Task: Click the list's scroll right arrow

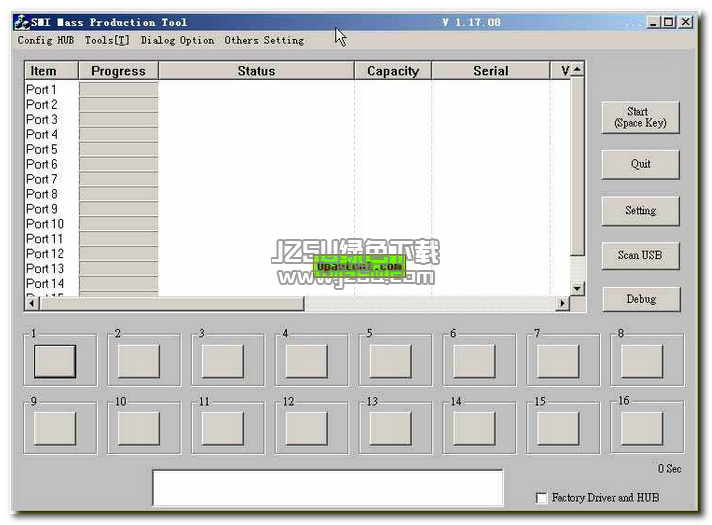Action: [563, 303]
